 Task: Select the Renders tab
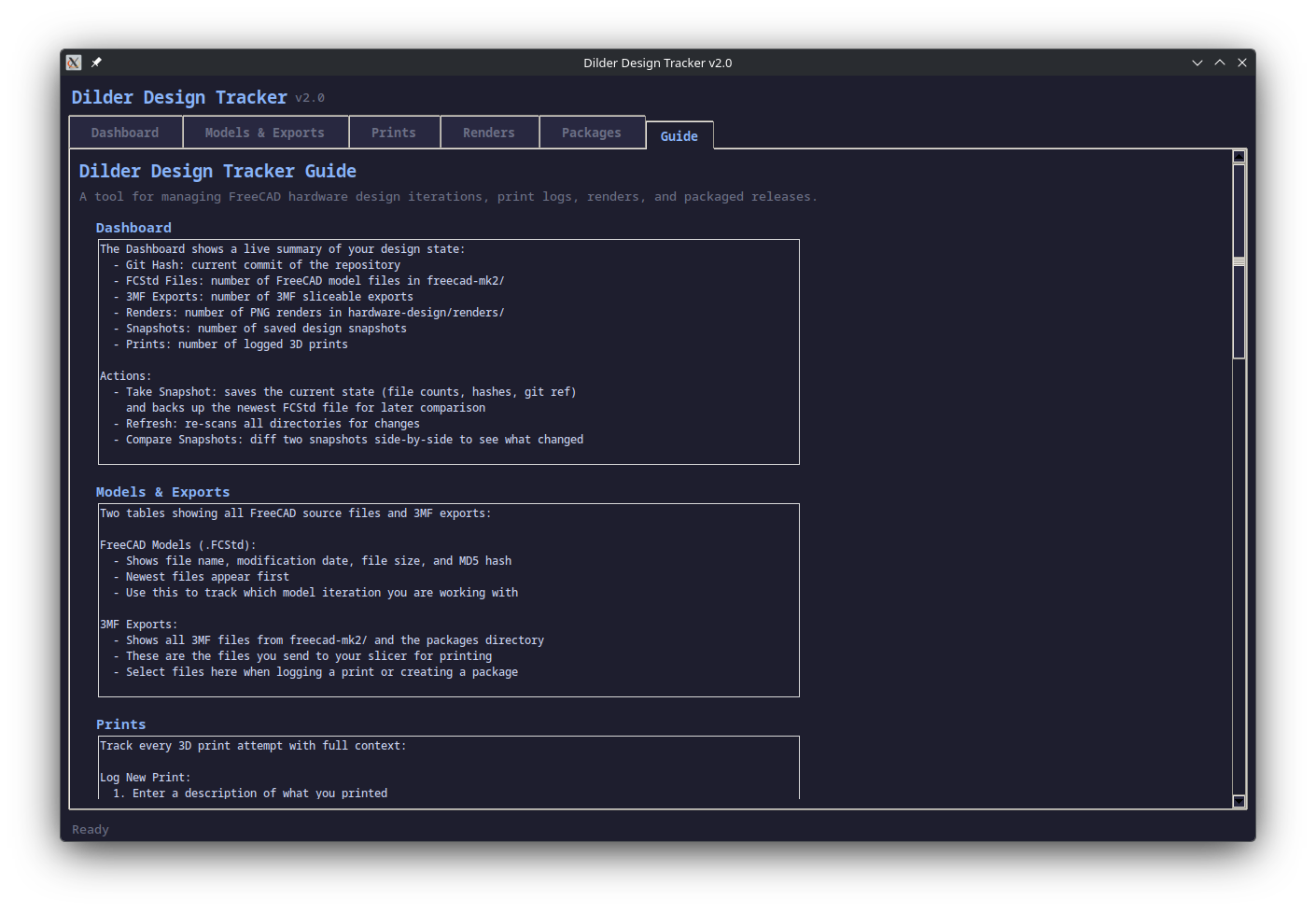[x=489, y=133]
